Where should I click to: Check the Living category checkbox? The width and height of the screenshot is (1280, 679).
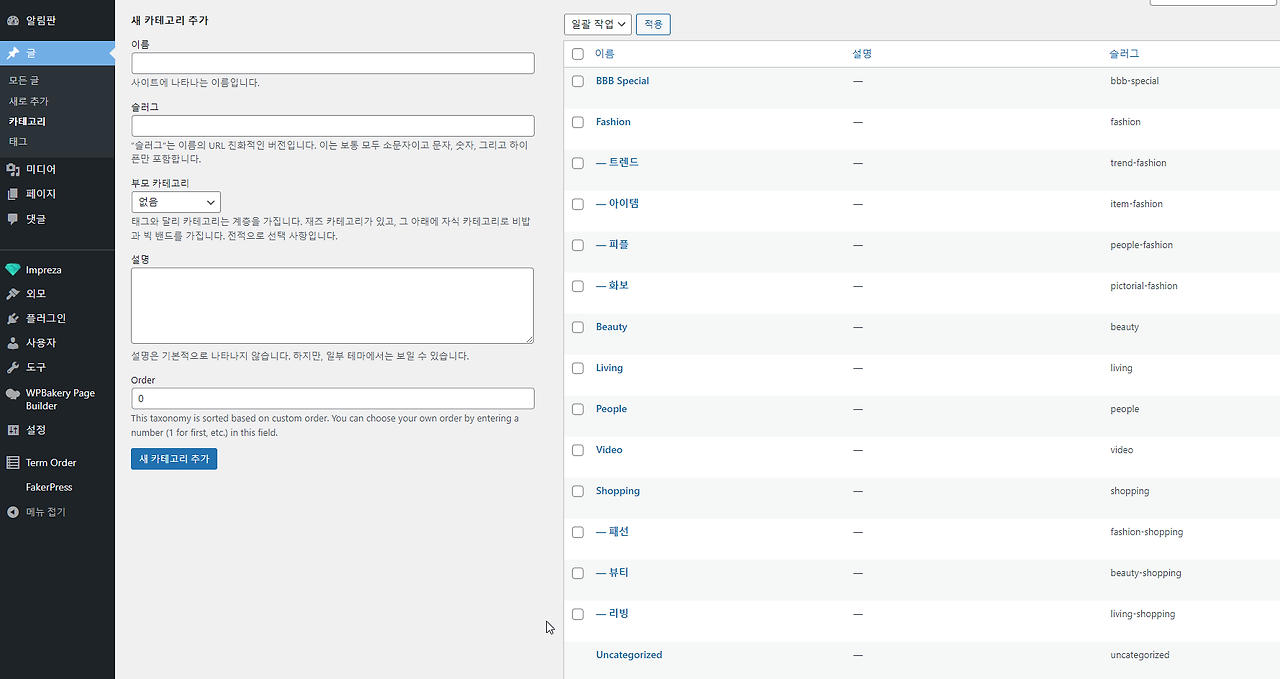(x=578, y=368)
